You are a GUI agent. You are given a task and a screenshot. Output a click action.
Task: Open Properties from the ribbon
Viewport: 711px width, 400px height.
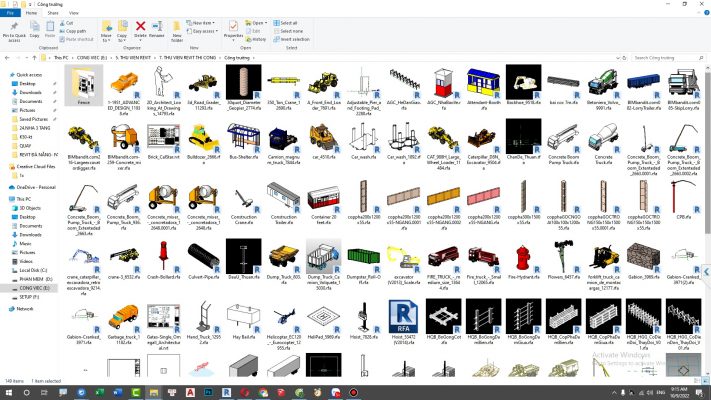[x=233, y=27]
